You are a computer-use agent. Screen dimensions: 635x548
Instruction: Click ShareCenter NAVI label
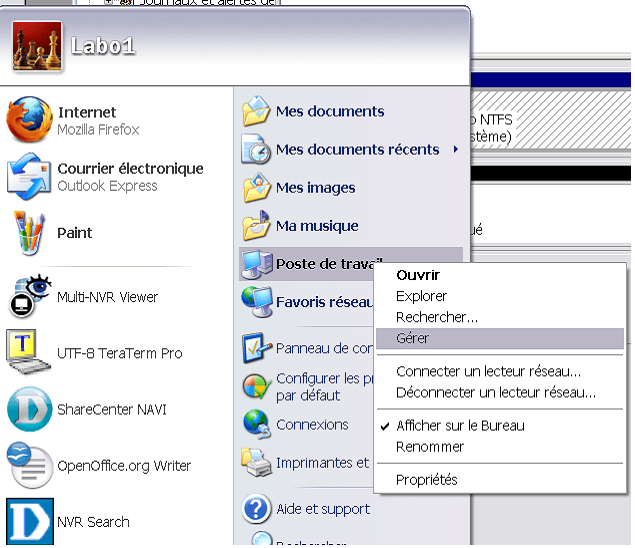(x=112, y=409)
